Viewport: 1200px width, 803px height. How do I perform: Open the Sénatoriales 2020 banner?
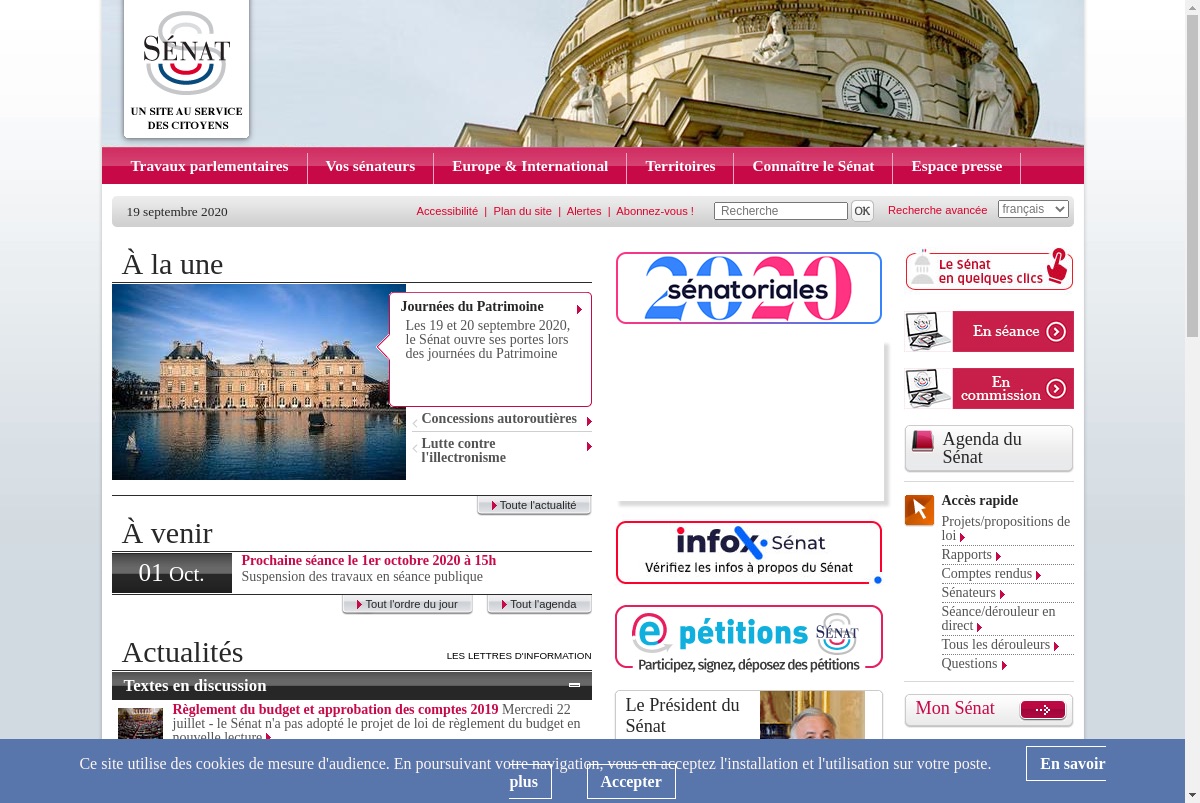(749, 288)
